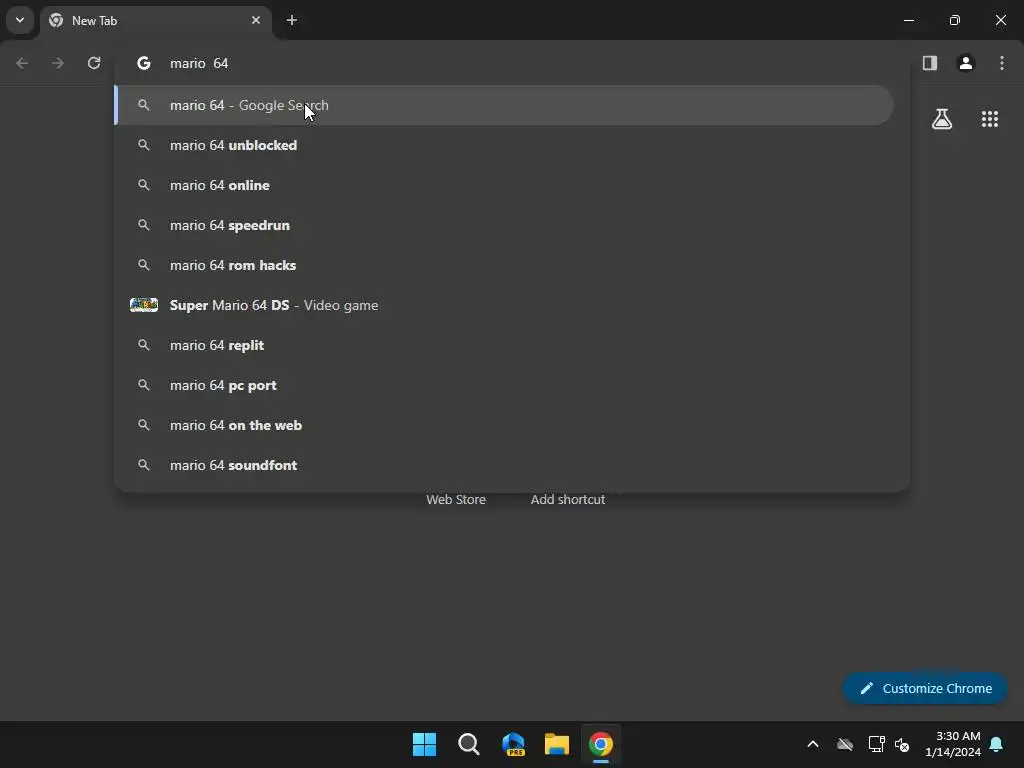Click the muted volume tray icon
Screen dimensions: 1024x768
903,744
